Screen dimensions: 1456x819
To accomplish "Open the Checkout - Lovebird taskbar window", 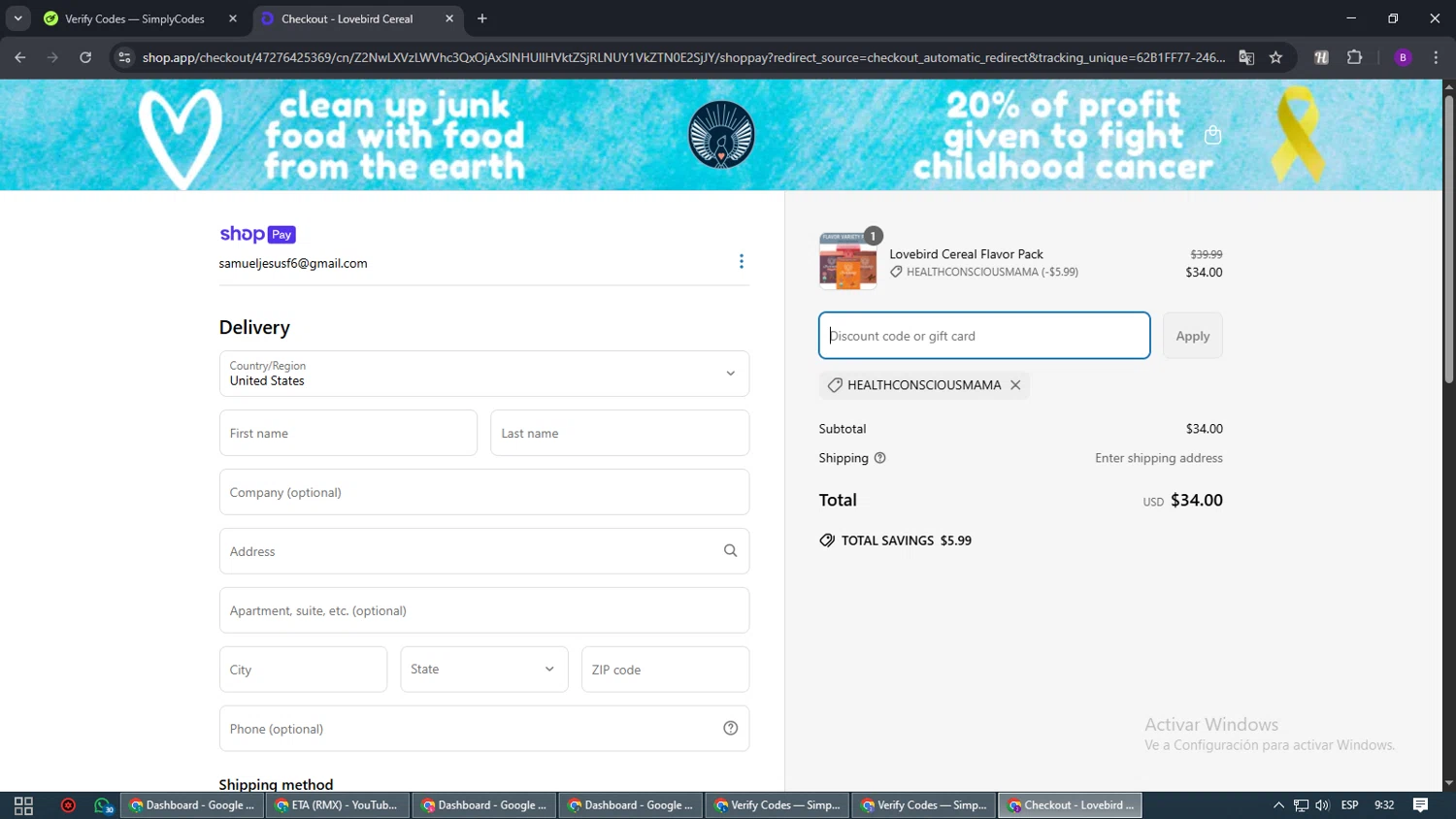I will [1070, 805].
